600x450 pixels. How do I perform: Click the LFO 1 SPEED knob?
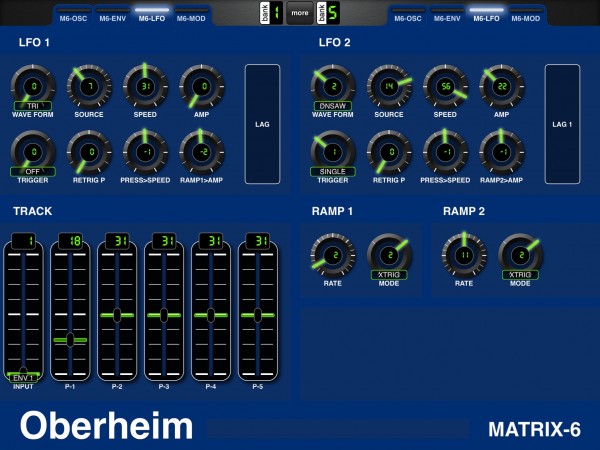pos(145,86)
